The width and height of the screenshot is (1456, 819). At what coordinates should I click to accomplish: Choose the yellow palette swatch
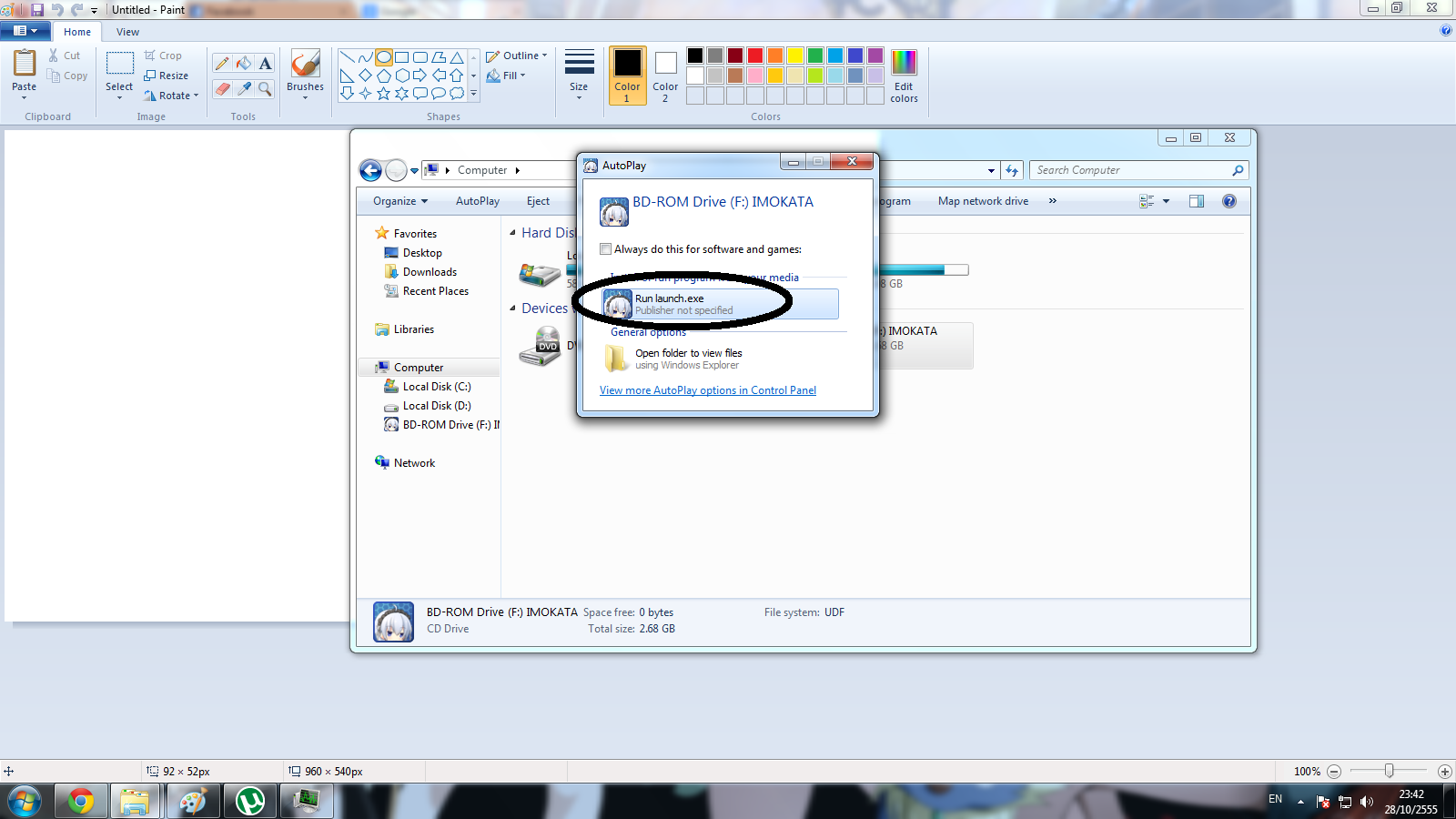795,56
